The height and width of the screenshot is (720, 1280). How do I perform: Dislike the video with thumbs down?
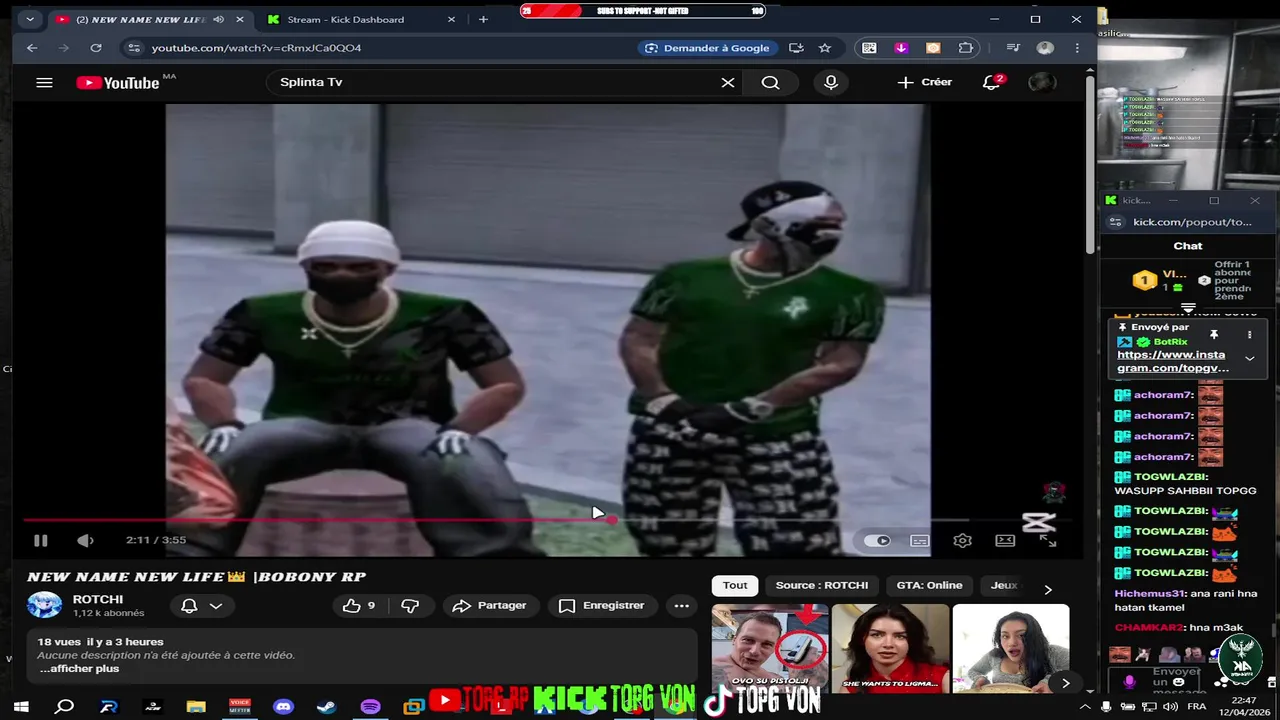click(x=410, y=606)
